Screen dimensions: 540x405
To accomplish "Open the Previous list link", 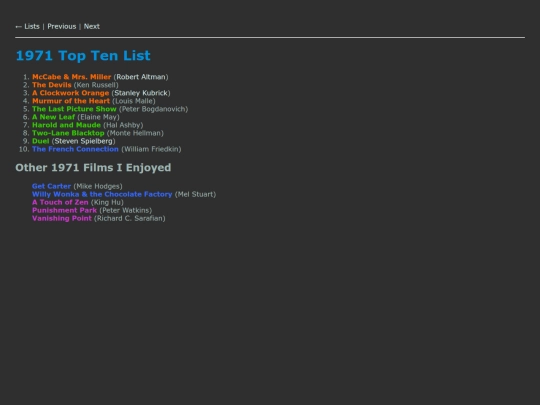I will pos(62,27).
